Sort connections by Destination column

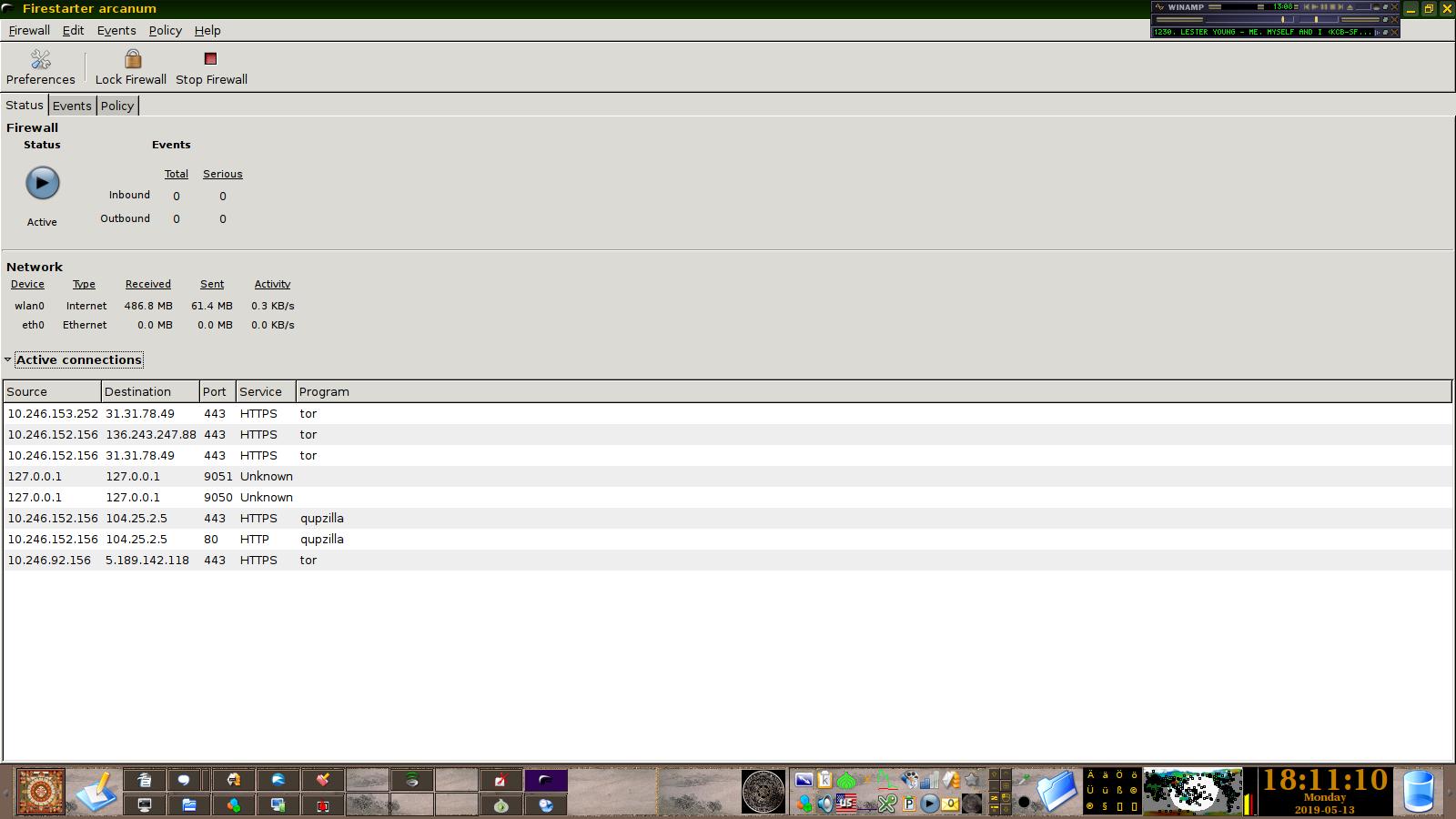150,391
